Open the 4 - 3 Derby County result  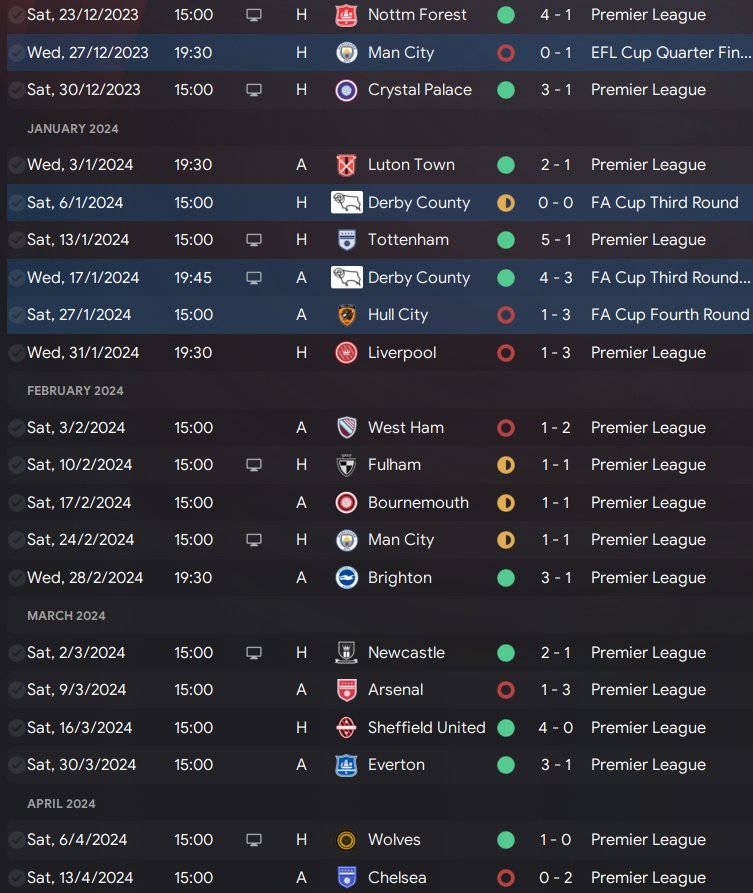point(556,278)
